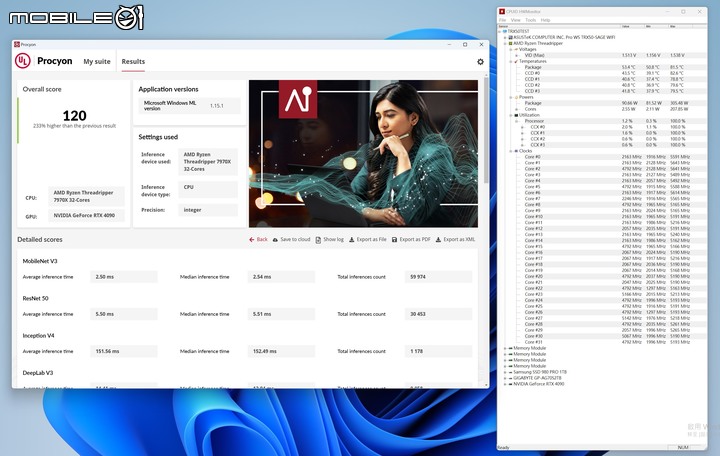Switch to the My suite tab

coord(97,62)
